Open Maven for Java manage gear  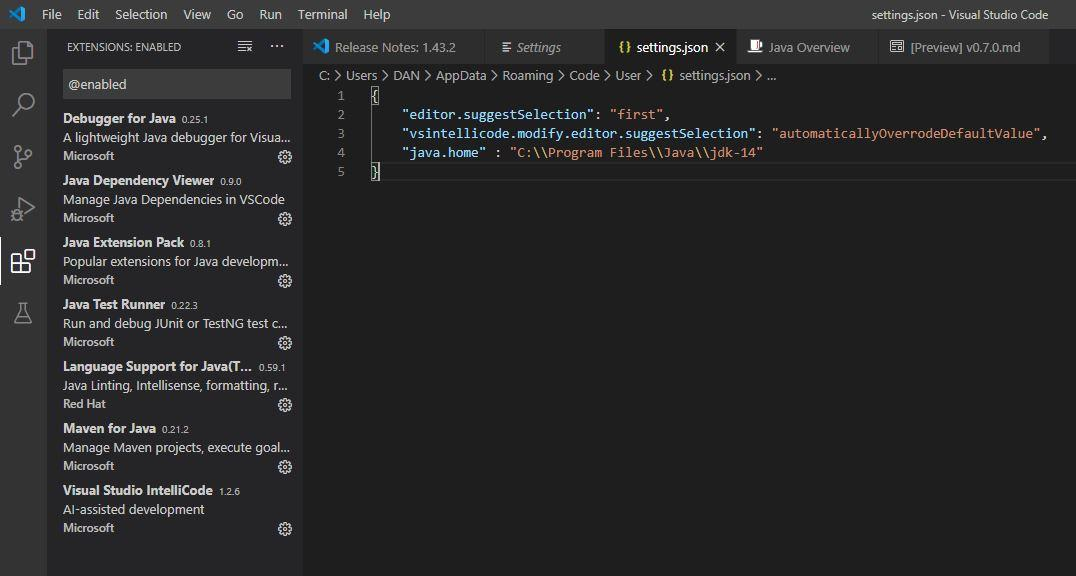[x=285, y=467]
